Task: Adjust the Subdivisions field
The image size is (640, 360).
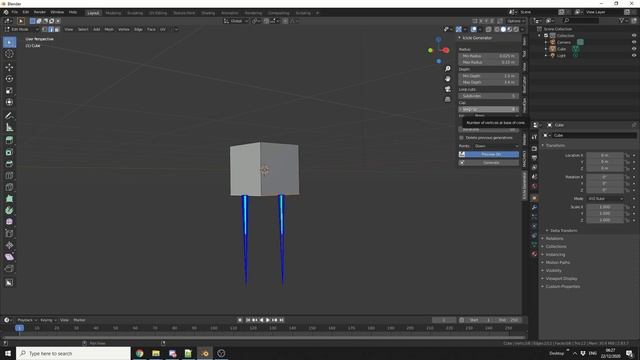Action: point(489,96)
